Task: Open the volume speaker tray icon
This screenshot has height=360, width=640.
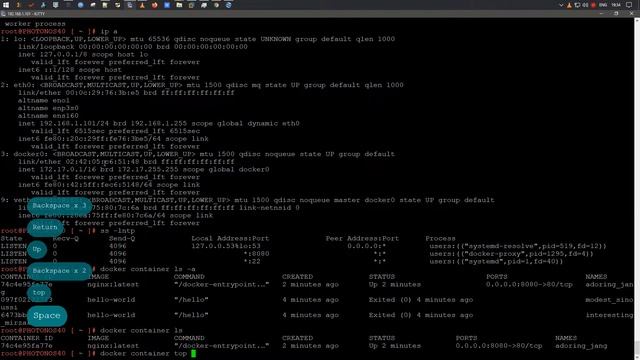Action: pyautogui.click(x=585, y=5)
